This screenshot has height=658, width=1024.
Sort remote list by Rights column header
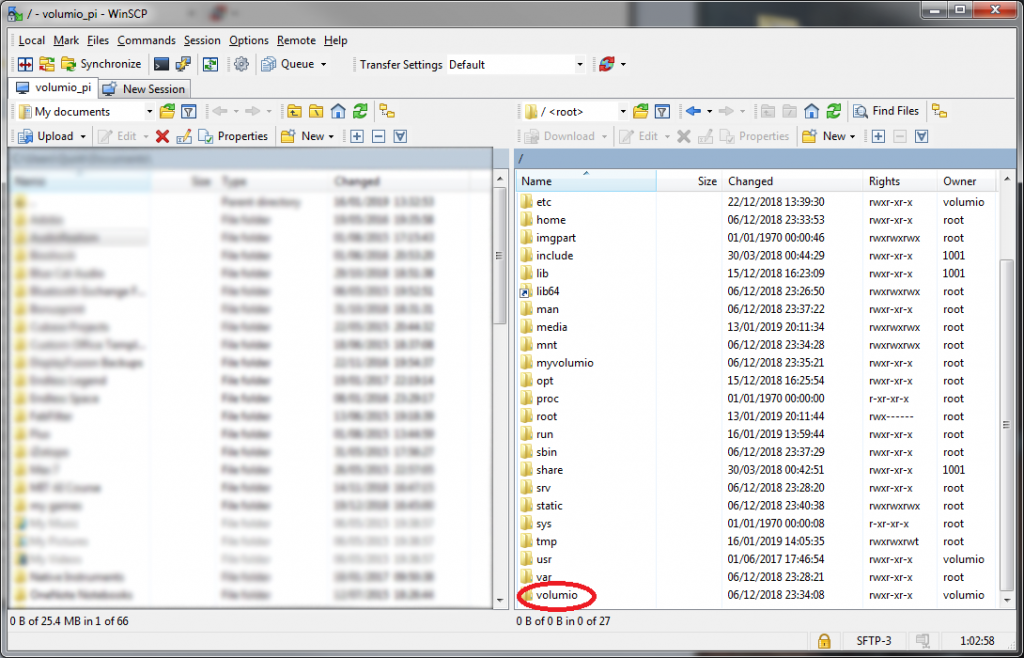tap(901, 181)
